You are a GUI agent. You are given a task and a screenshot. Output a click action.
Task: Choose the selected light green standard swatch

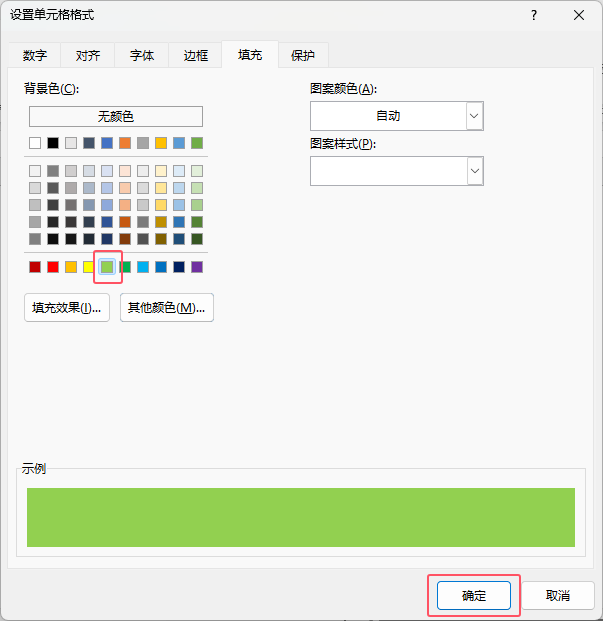[x=107, y=267]
